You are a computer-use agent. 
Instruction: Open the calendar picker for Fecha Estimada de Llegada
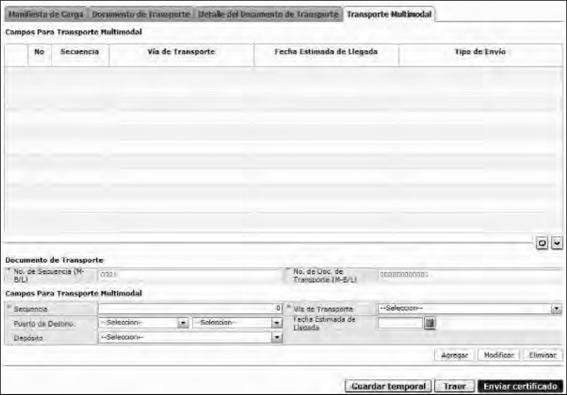pyautogui.click(x=430, y=323)
